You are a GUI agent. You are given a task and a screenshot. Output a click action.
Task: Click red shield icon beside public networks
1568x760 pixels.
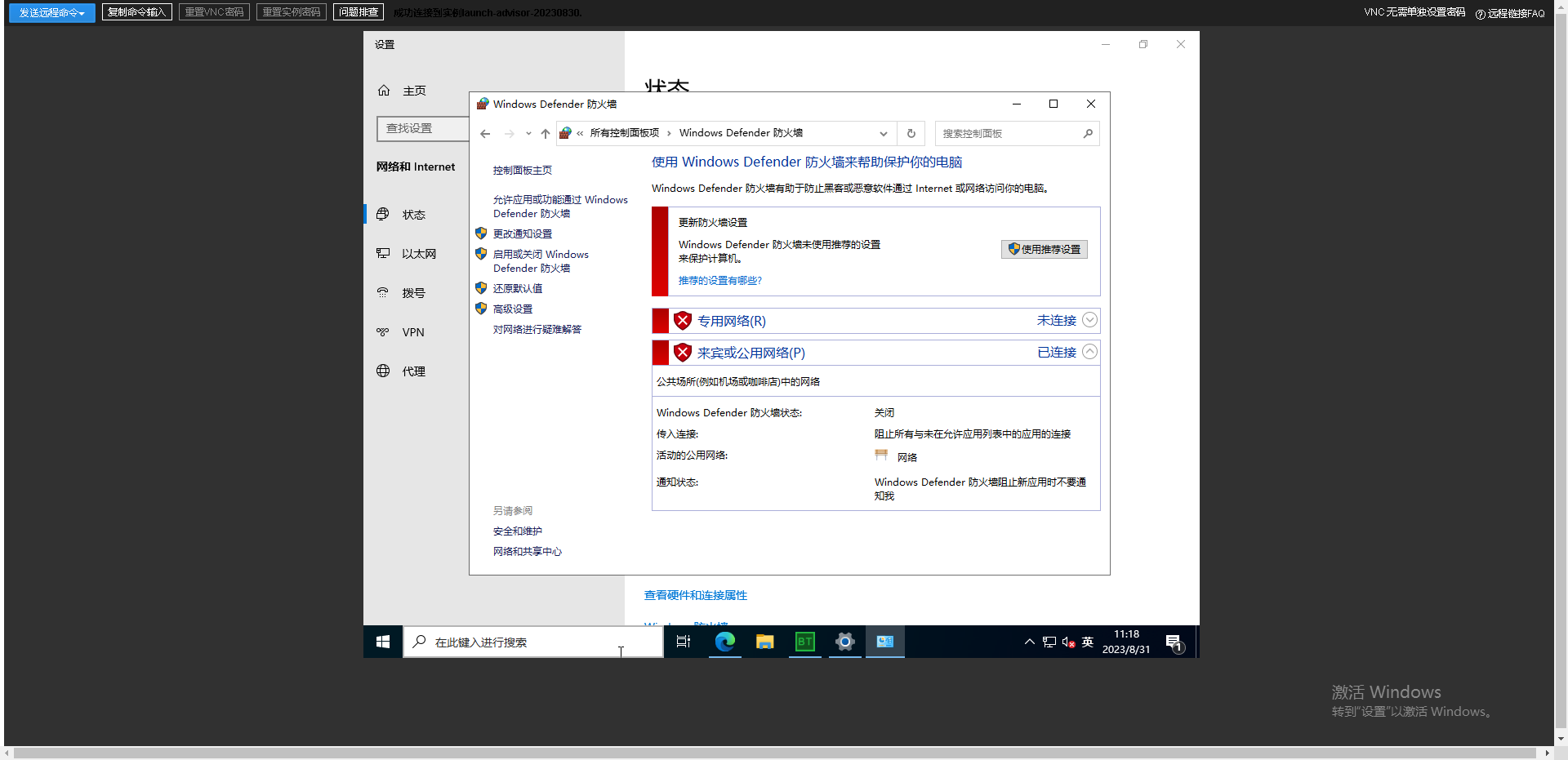click(x=683, y=353)
